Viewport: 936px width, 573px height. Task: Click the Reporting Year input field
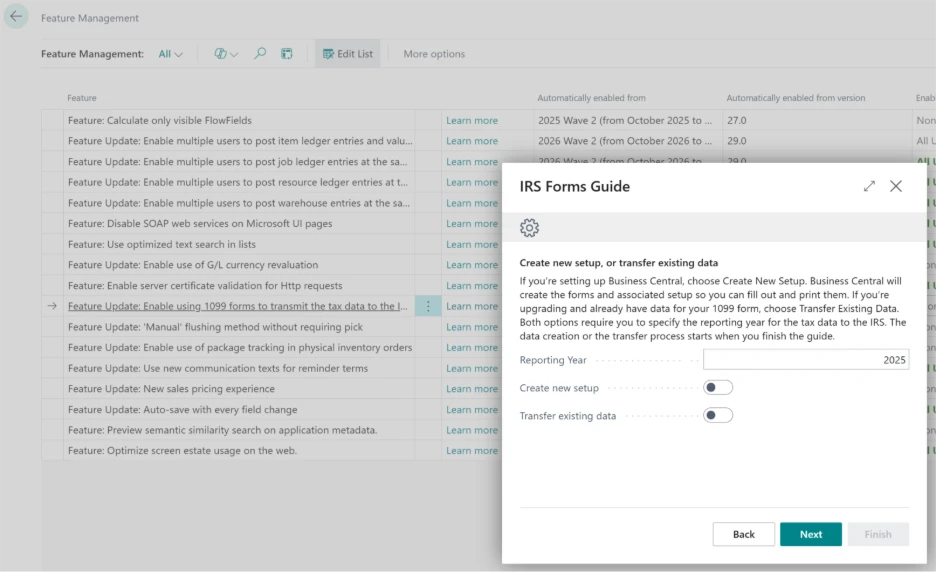point(805,360)
